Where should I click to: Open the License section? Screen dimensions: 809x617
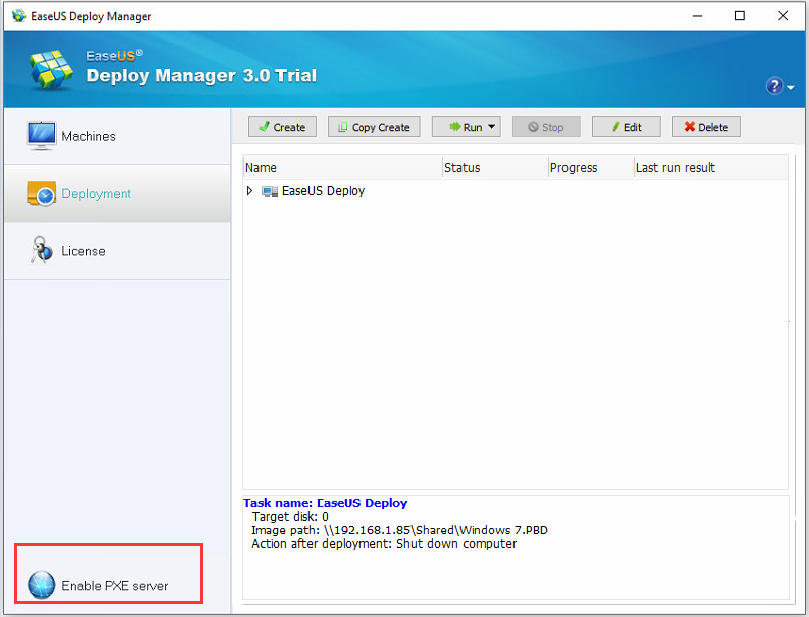pyautogui.click(x=117, y=251)
